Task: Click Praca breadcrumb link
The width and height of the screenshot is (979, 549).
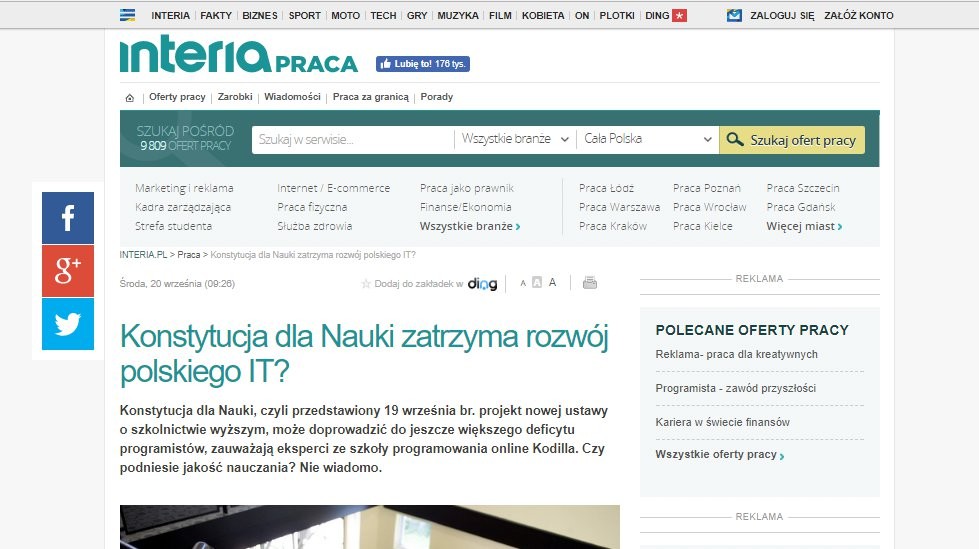Action: click(x=189, y=255)
